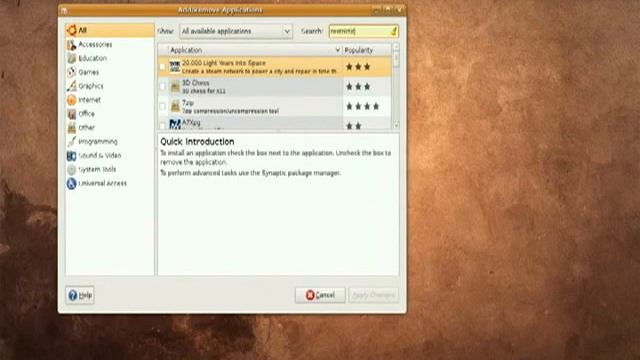Click the application list scrollbar up arrow

[396, 47]
